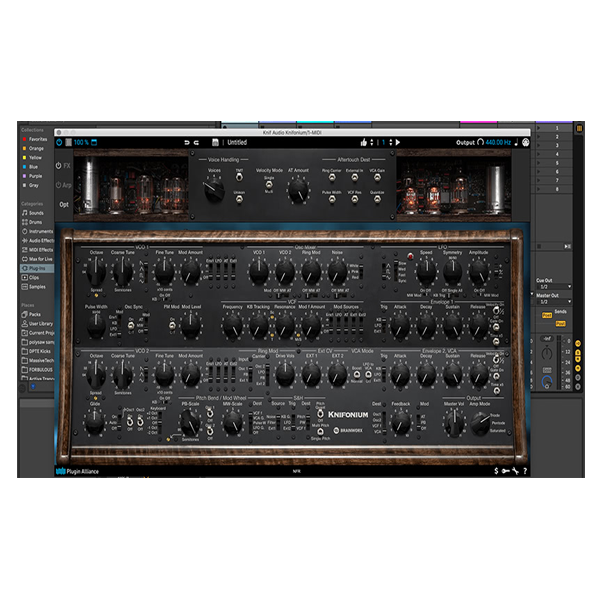The height and width of the screenshot is (600, 600).
Task: Select Sounds category in browser
Action: [33, 213]
